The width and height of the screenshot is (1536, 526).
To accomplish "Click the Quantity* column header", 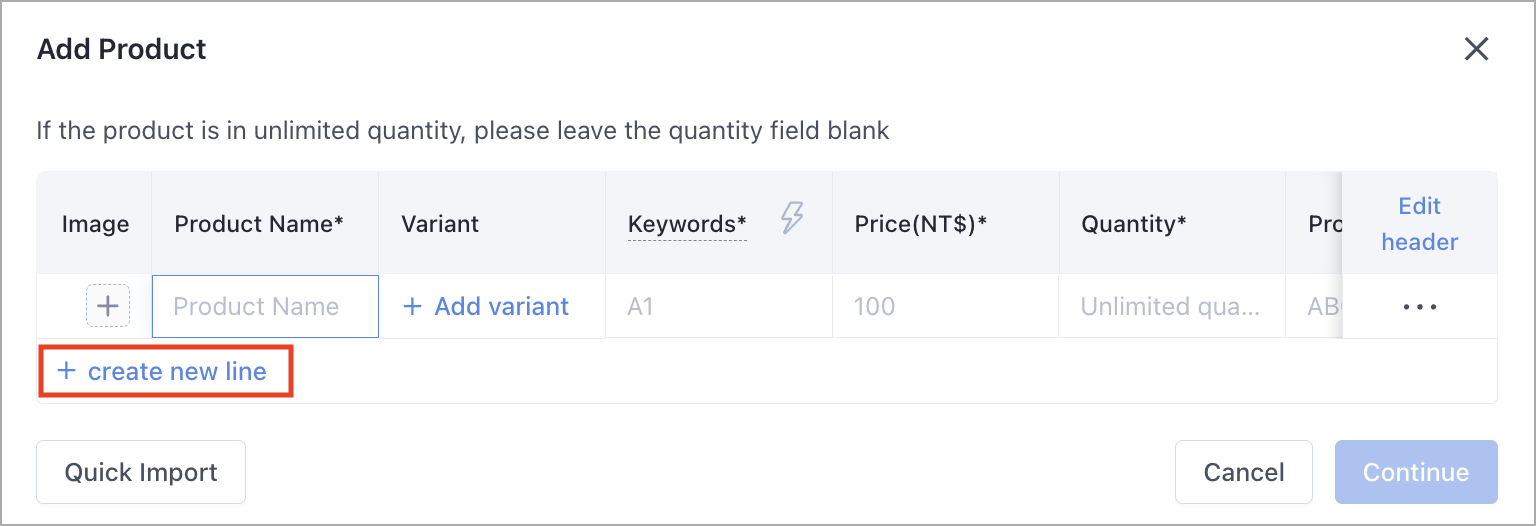I will [1134, 224].
